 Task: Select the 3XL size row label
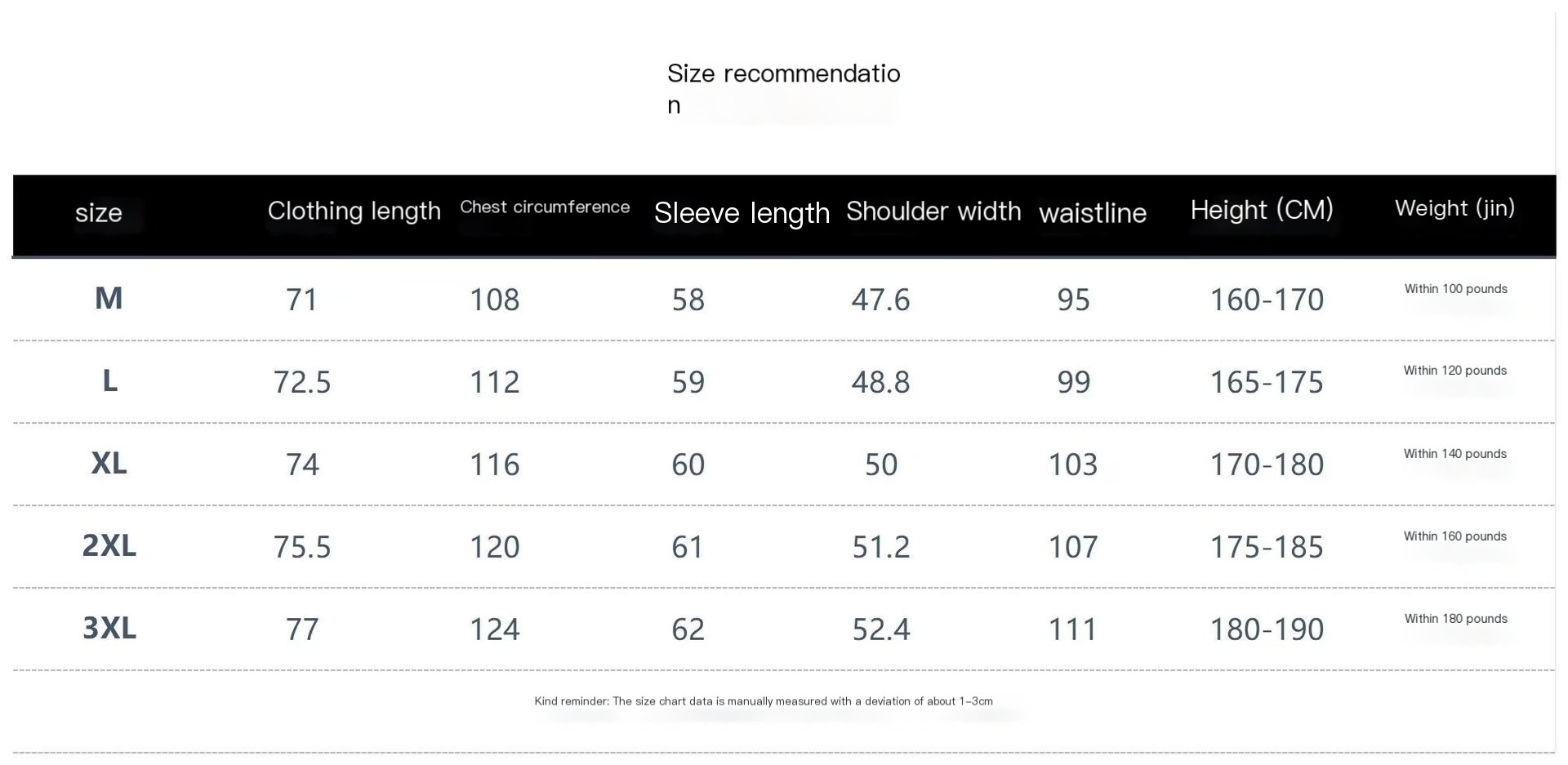click(x=109, y=628)
